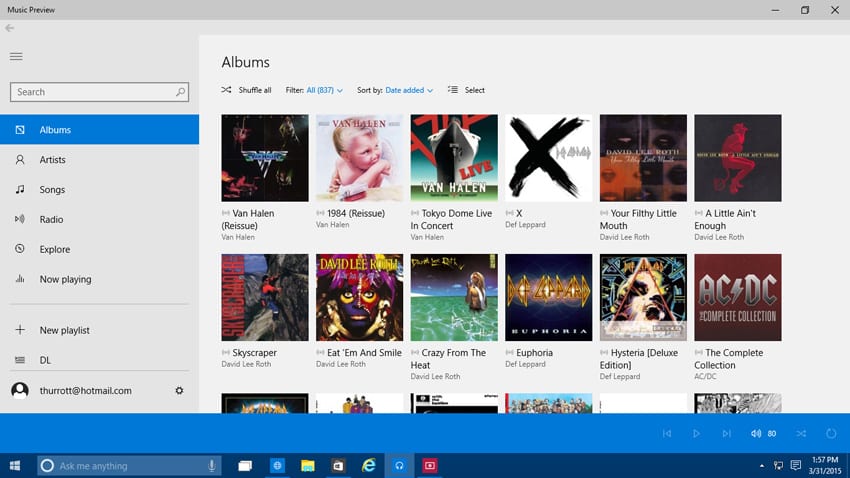The height and width of the screenshot is (478, 850).
Task: Click the volume speaker icon
Action: 756,433
